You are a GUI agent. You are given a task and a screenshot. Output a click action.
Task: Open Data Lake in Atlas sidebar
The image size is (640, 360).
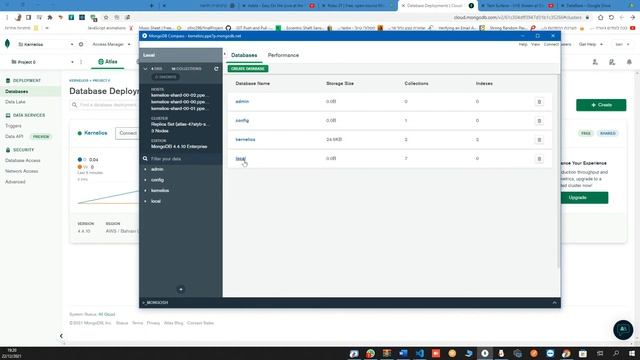click(x=15, y=102)
